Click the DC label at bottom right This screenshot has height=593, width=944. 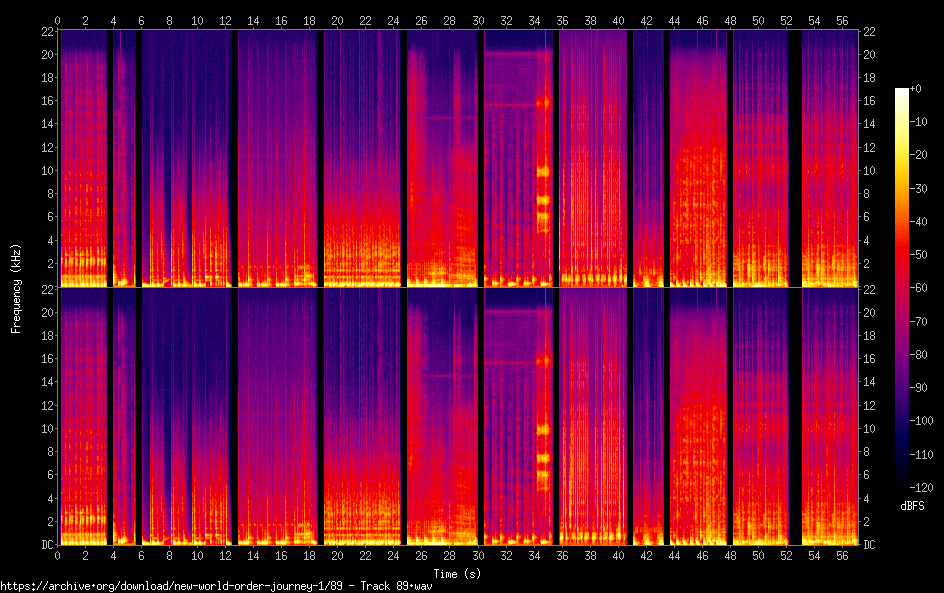click(x=870, y=545)
